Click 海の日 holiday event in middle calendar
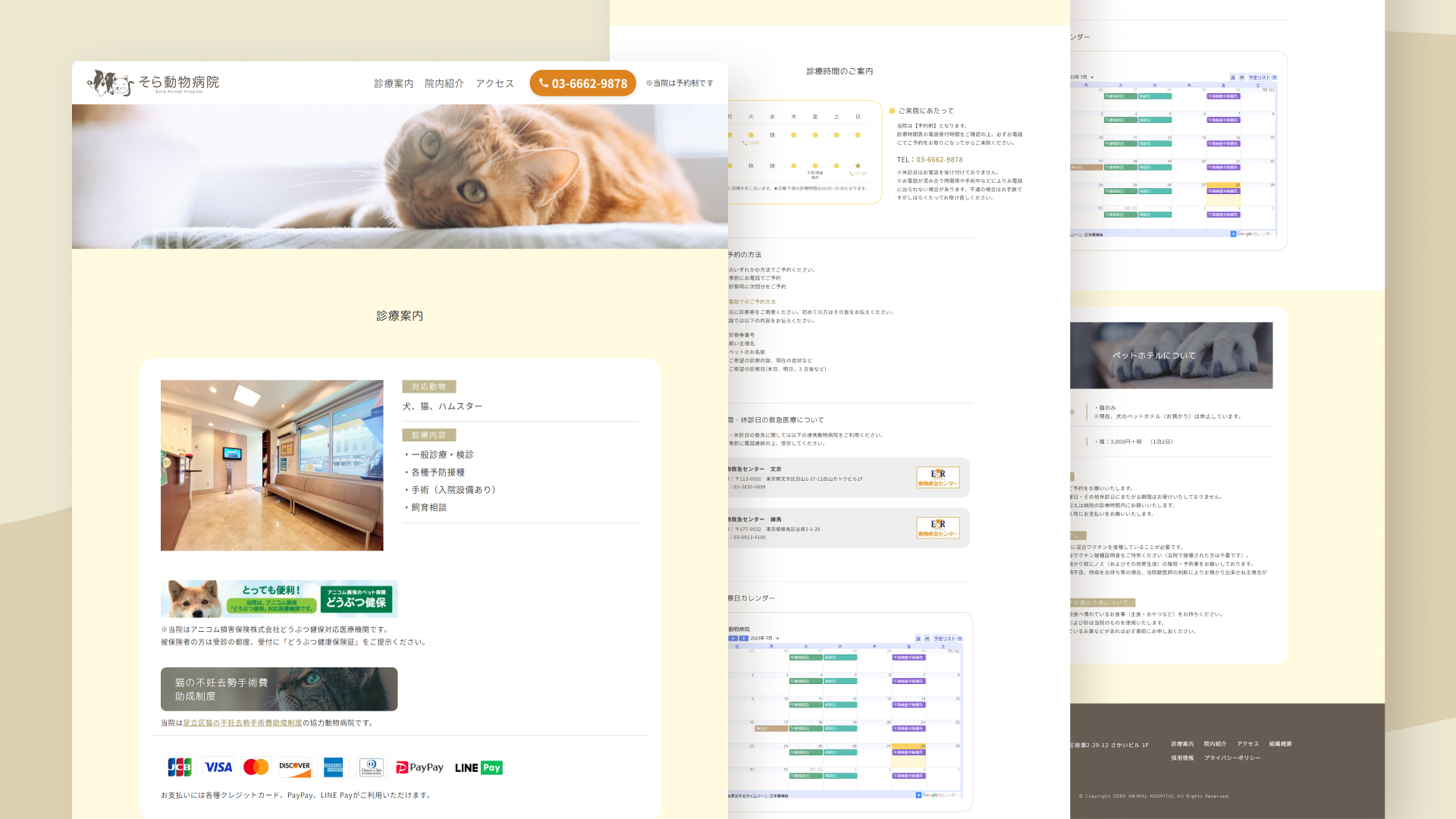 click(x=772, y=728)
